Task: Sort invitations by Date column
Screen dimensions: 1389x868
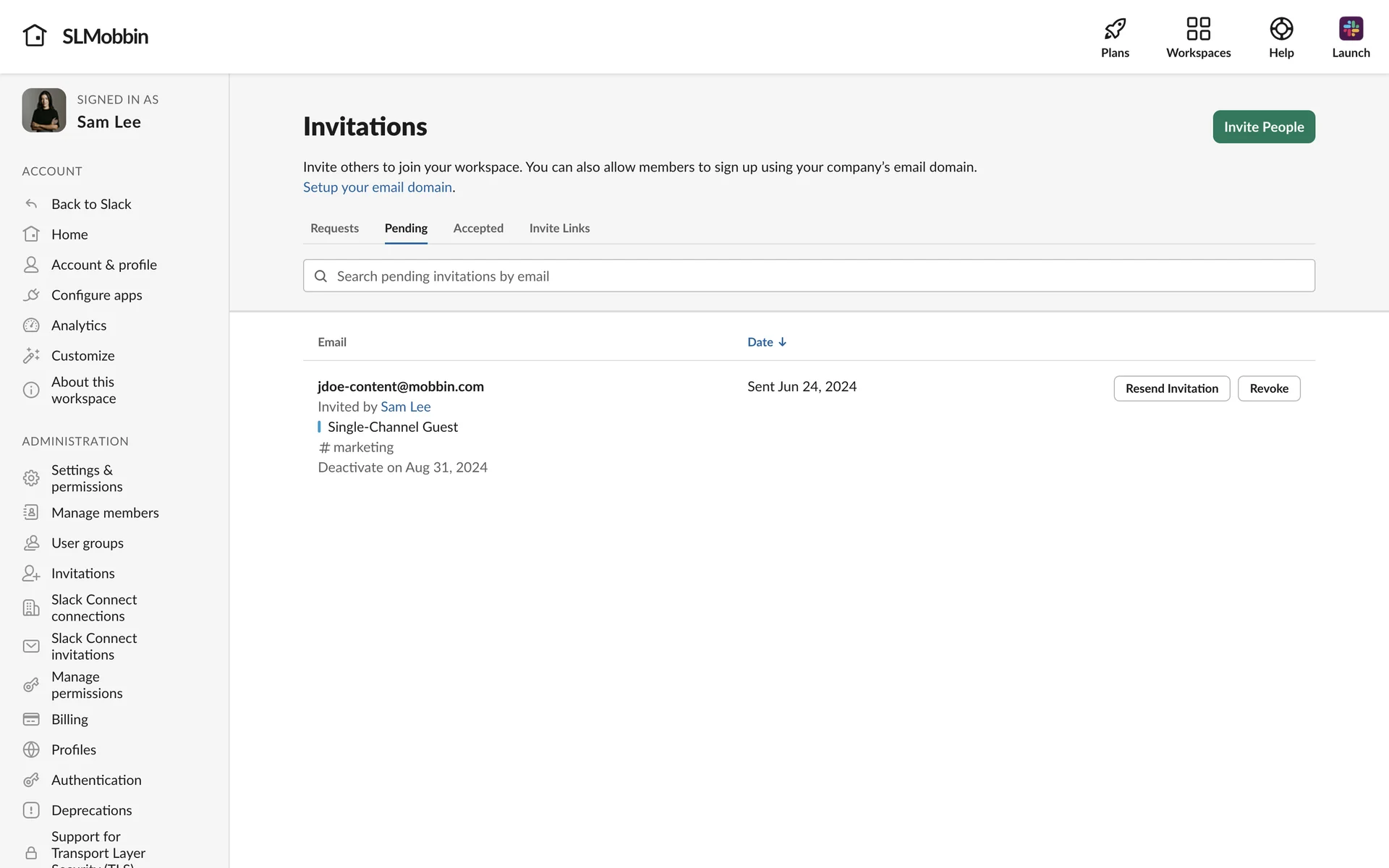Action: (766, 342)
